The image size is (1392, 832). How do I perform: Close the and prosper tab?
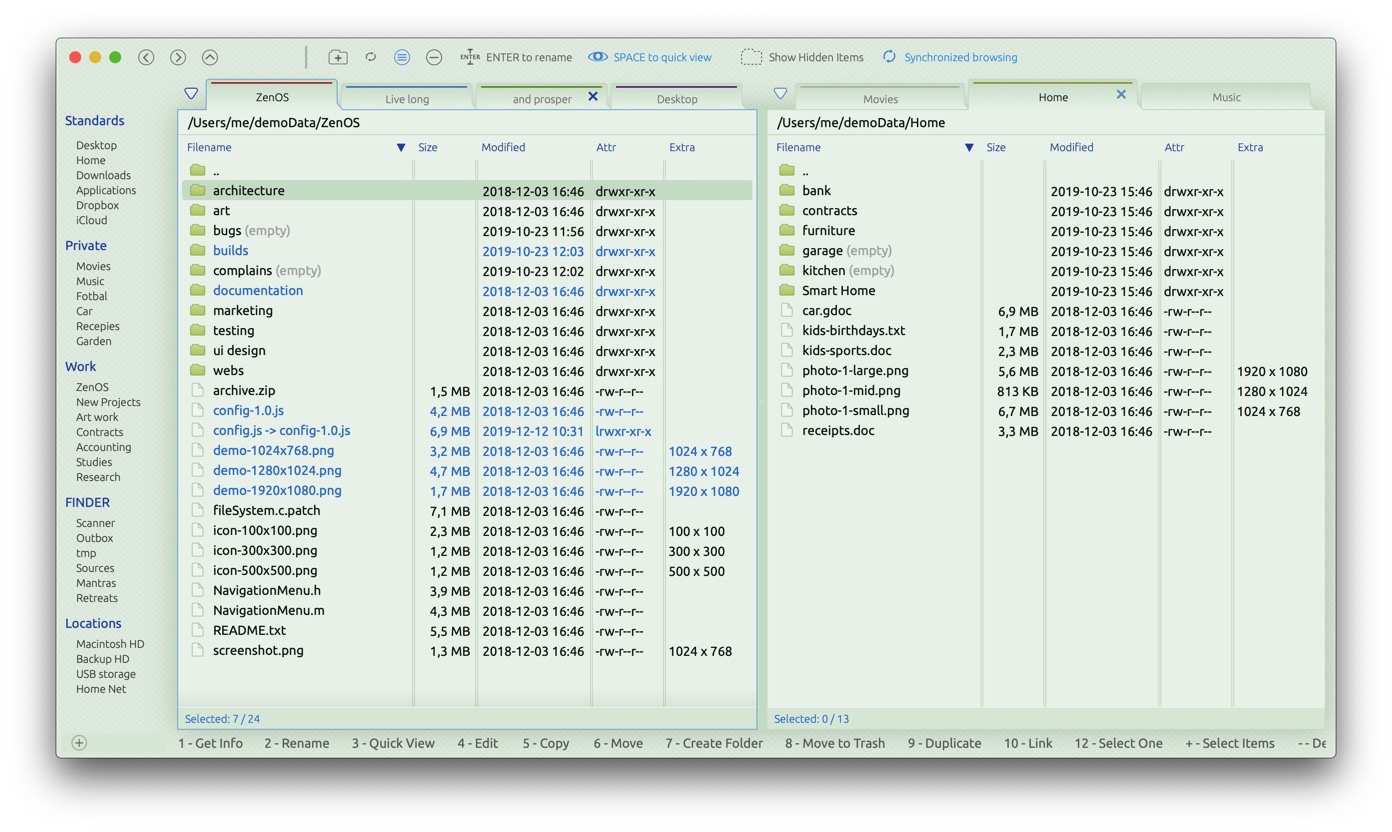593,97
